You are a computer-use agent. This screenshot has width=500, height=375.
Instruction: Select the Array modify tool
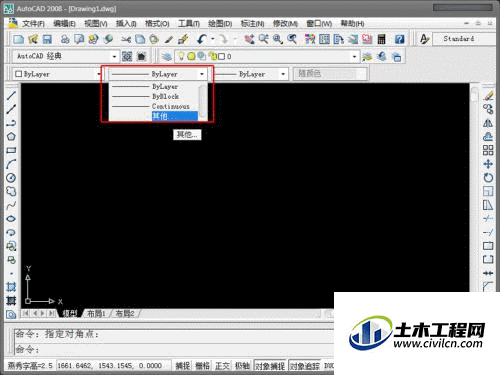[488, 150]
